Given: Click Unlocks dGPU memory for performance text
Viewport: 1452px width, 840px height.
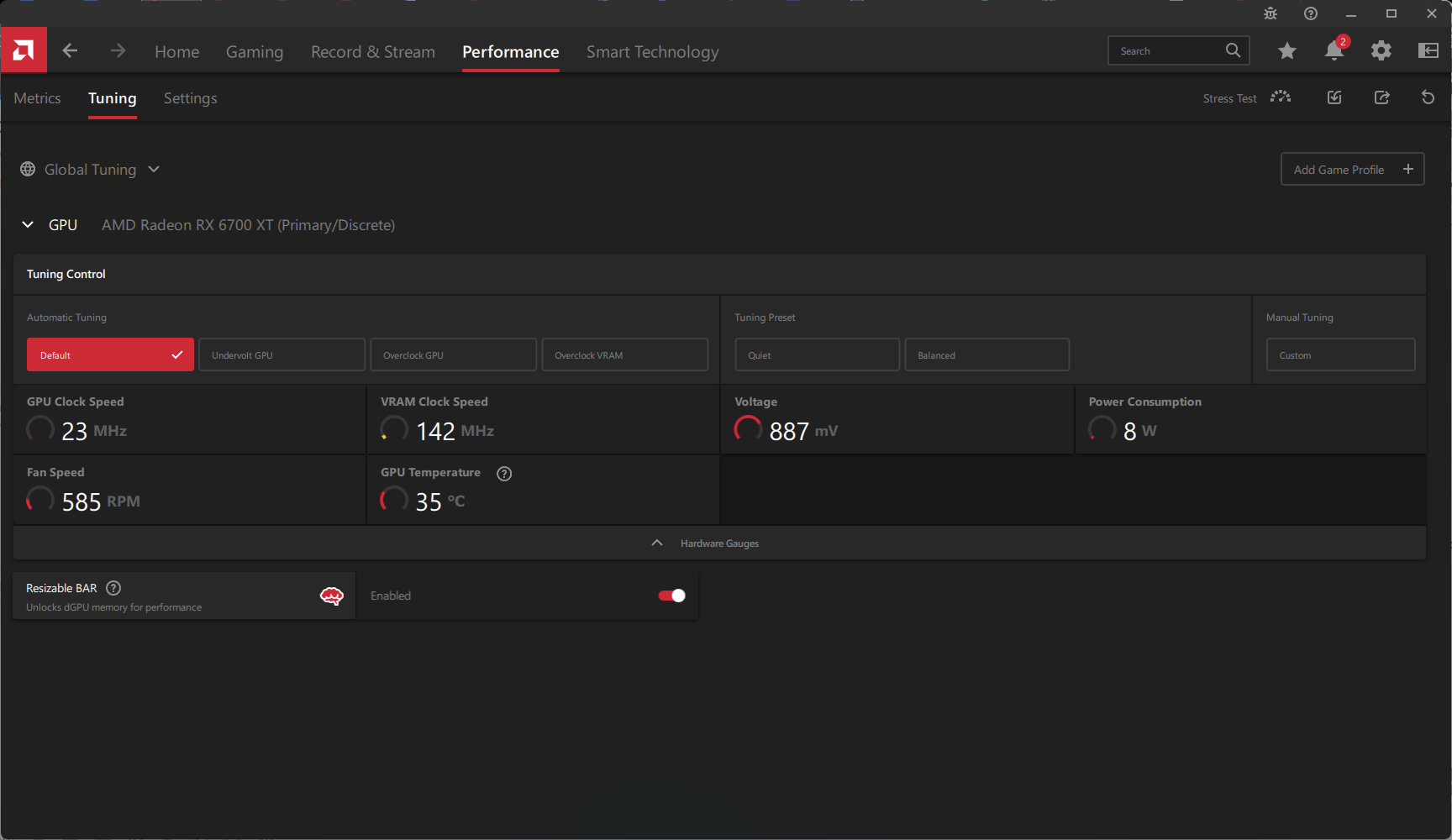Looking at the screenshot, I should (113, 607).
